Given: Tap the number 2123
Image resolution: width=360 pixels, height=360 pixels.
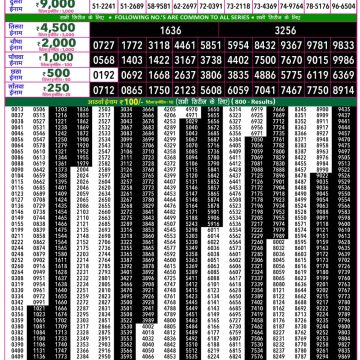Looking at the screenshot, I should point(185,90).
